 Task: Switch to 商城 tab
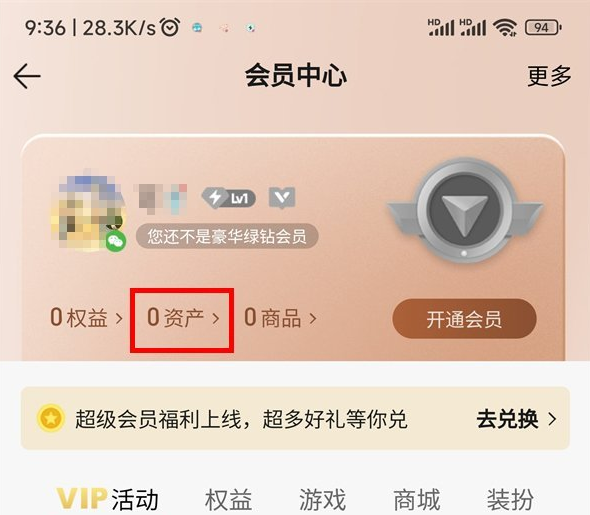click(417, 499)
